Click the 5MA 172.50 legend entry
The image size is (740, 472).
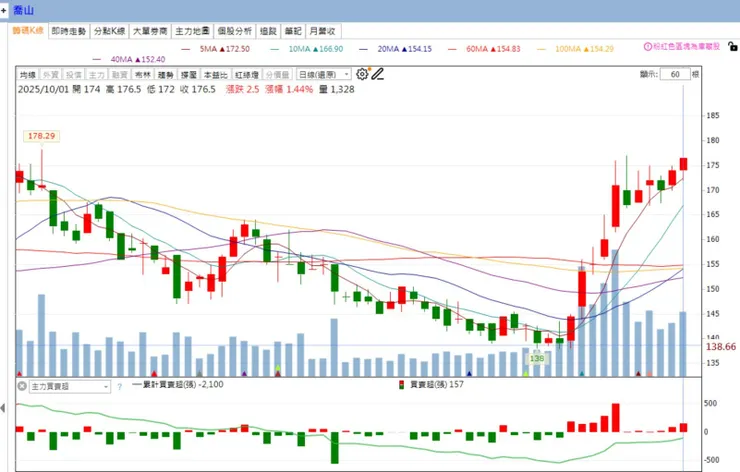tap(216, 49)
